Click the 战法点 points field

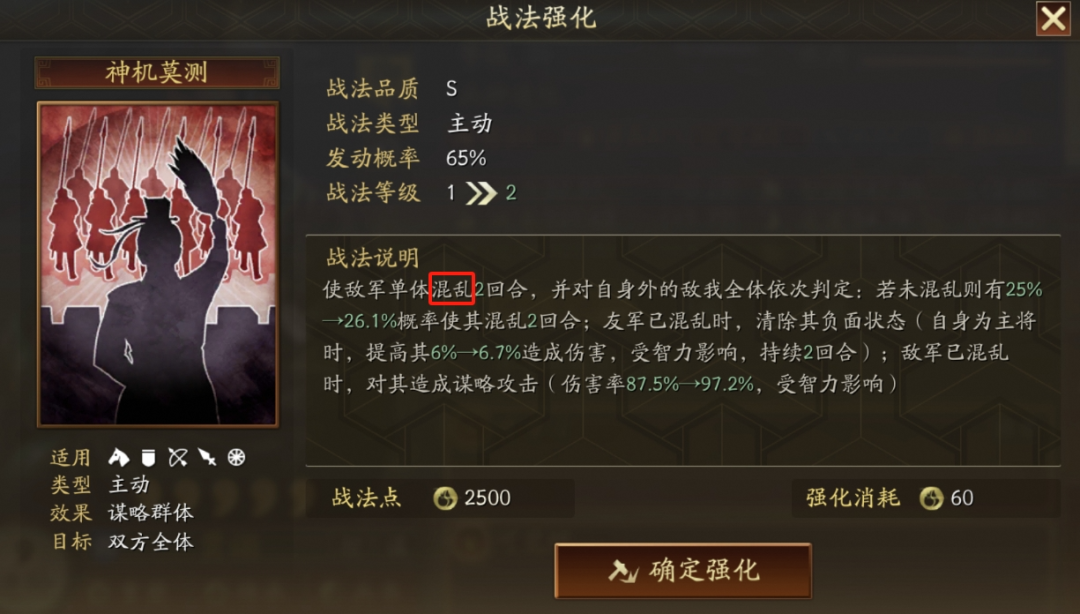[x=440, y=498]
